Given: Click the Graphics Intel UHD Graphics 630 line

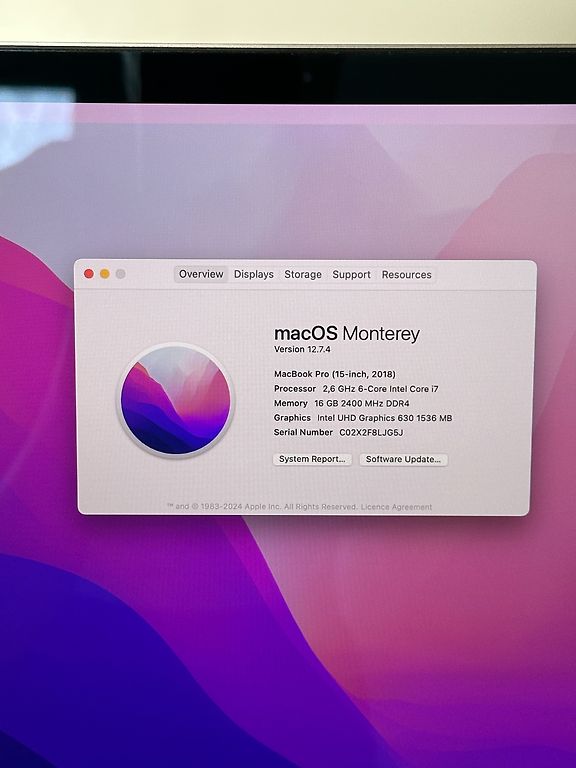Looking at the screenshot, I should [363, 418].
